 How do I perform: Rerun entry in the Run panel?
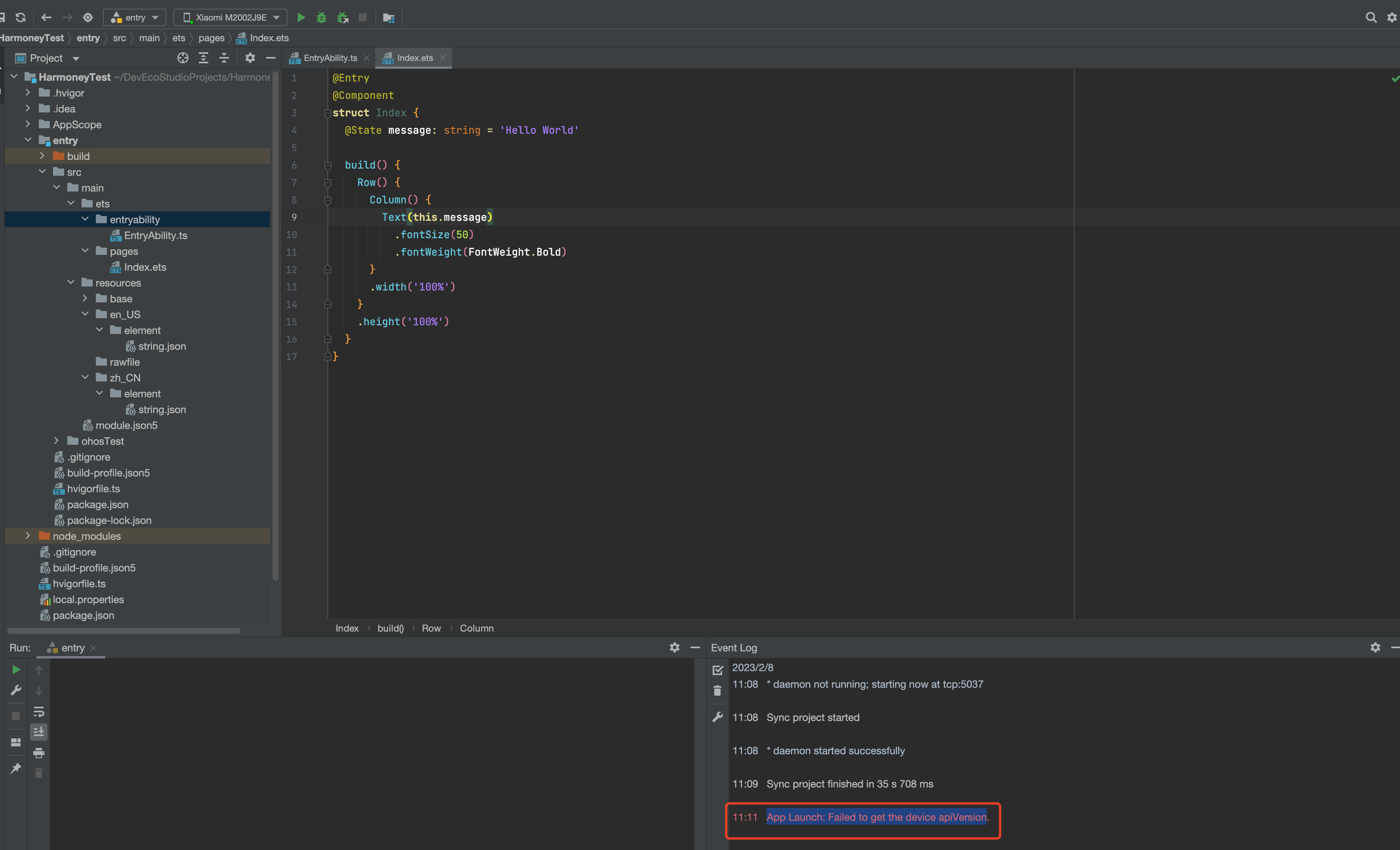coord(16,670)
